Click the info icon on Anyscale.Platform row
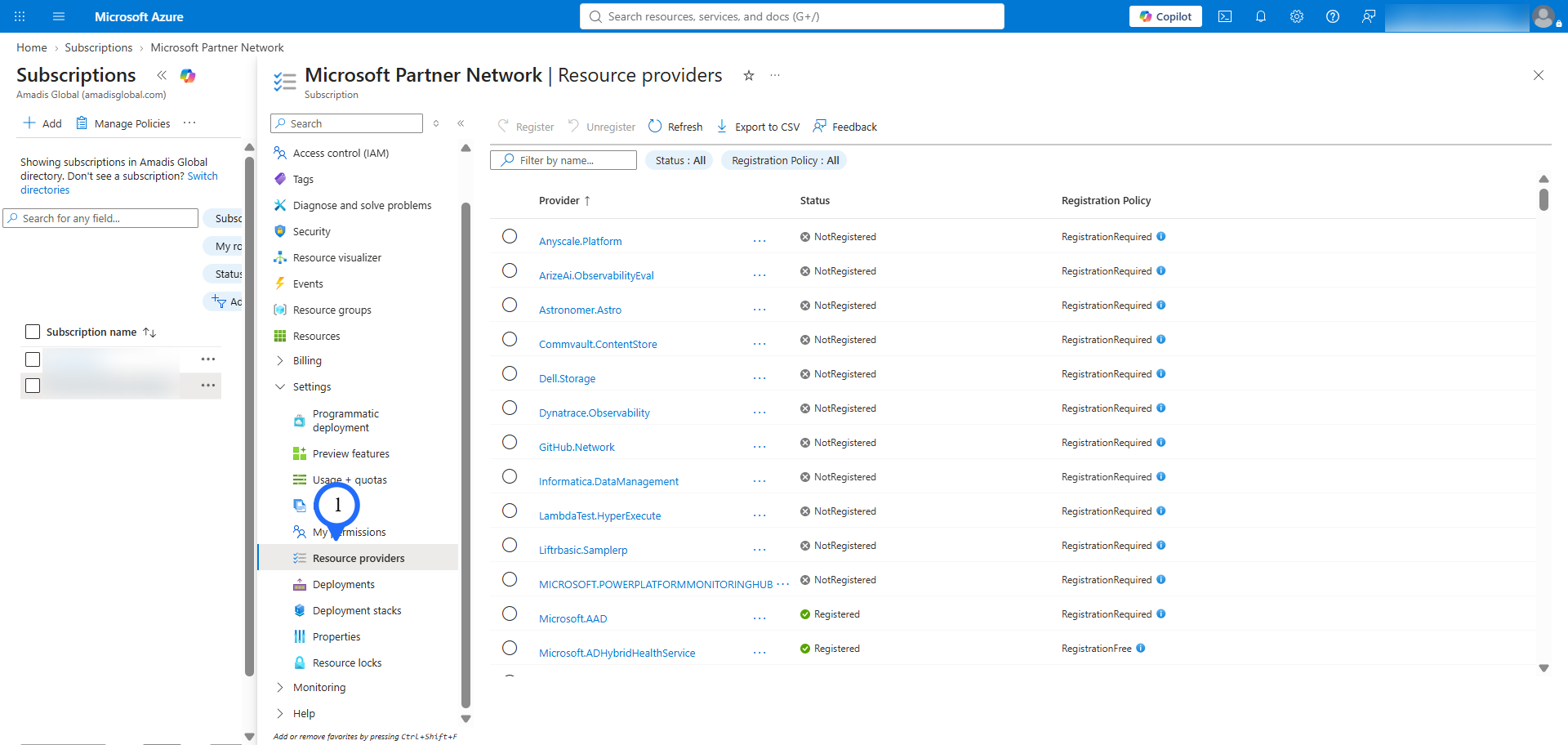 1161,237
